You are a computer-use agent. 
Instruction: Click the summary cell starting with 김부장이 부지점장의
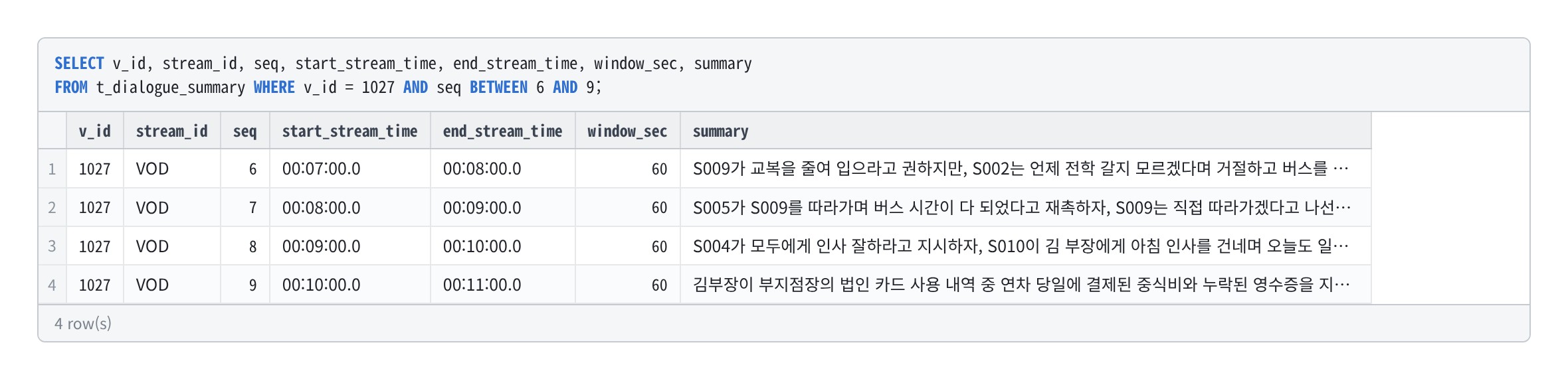coord(1026,285)
